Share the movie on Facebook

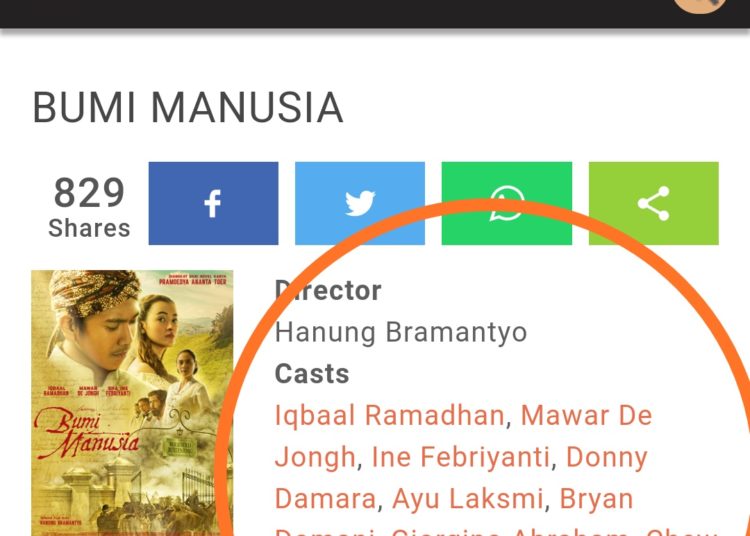[x=213, y=203]
